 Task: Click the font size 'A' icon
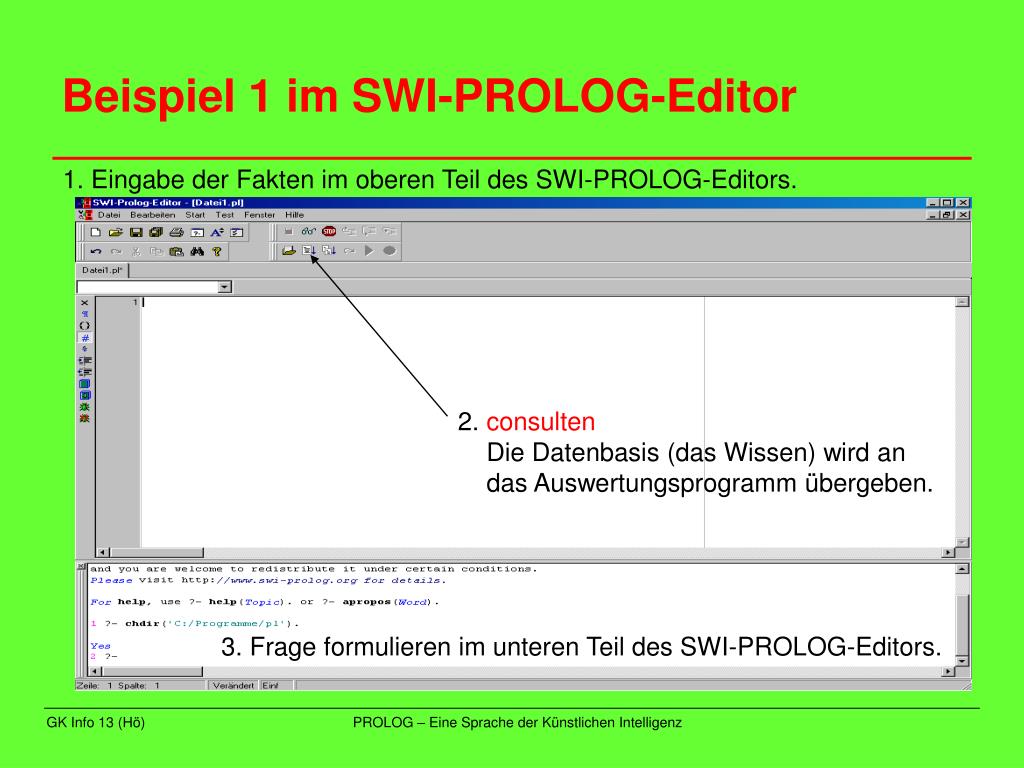(217, 232)
